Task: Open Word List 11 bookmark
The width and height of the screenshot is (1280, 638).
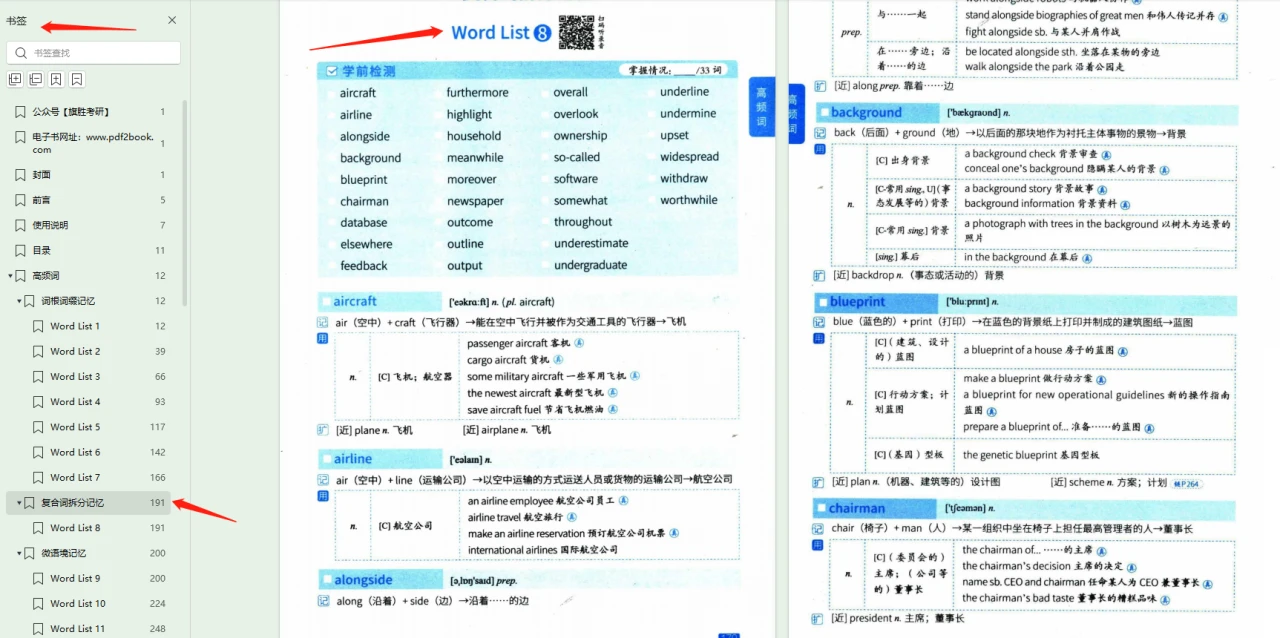Action: click(78, 629)
